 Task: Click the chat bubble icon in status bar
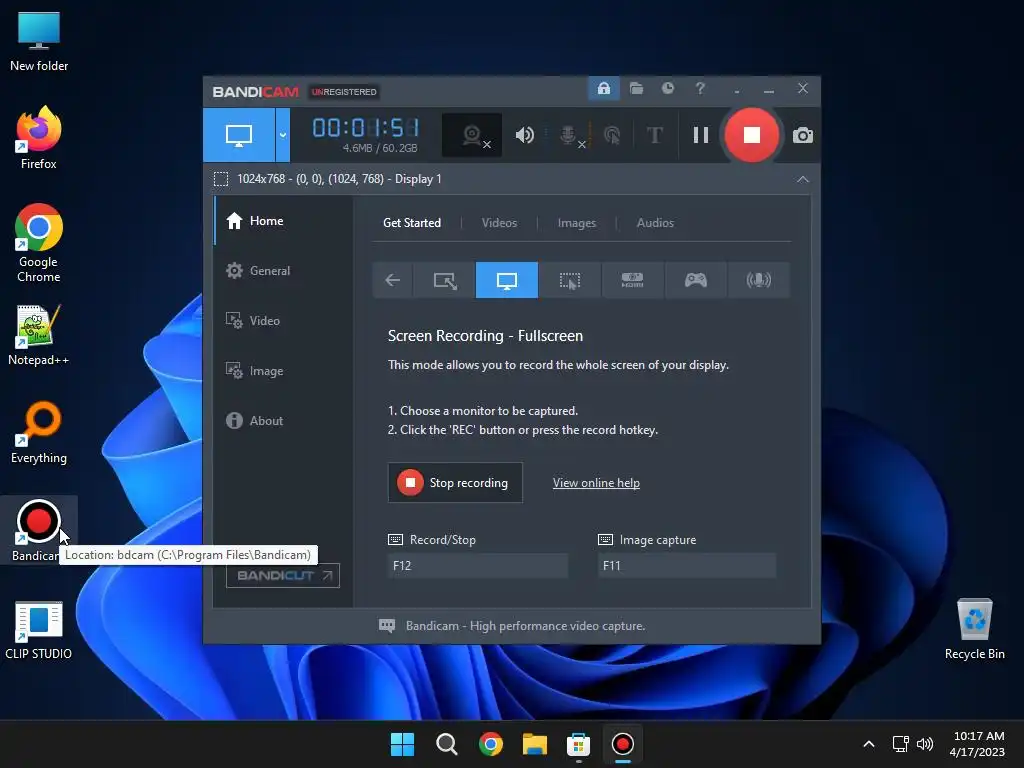tap(387, 626)
